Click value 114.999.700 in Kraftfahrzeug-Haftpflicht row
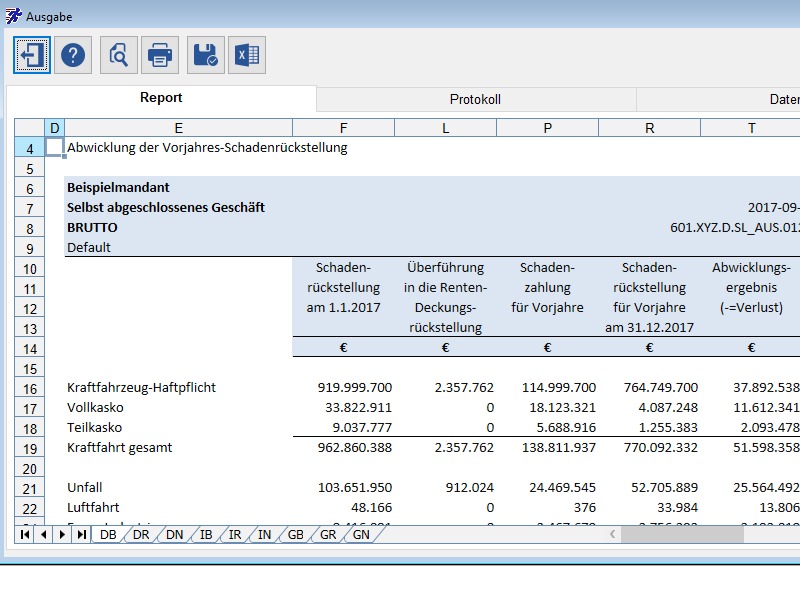The image size is (800, 600). point(559,388)
